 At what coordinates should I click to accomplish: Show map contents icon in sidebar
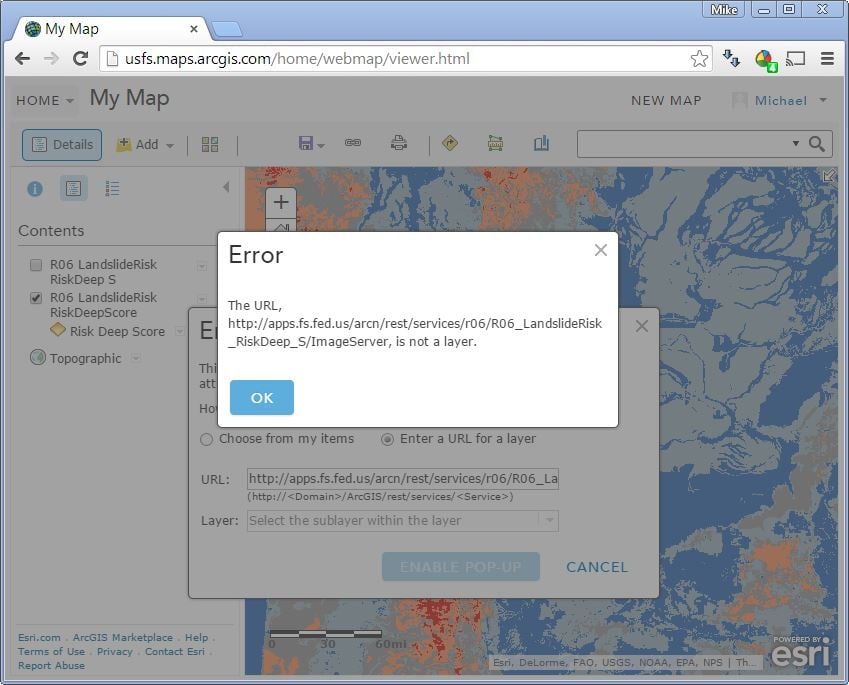coord(73,188)
